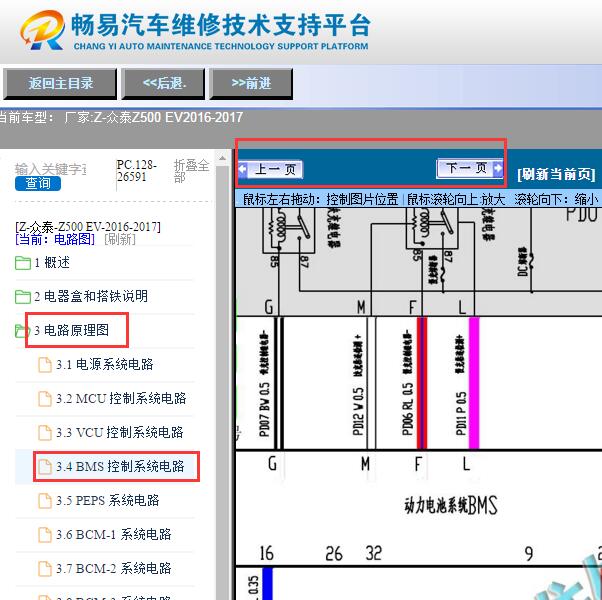Screen dimensions: 602x600
Task: Focus the keyword search input field
Action: coord(51,169)
